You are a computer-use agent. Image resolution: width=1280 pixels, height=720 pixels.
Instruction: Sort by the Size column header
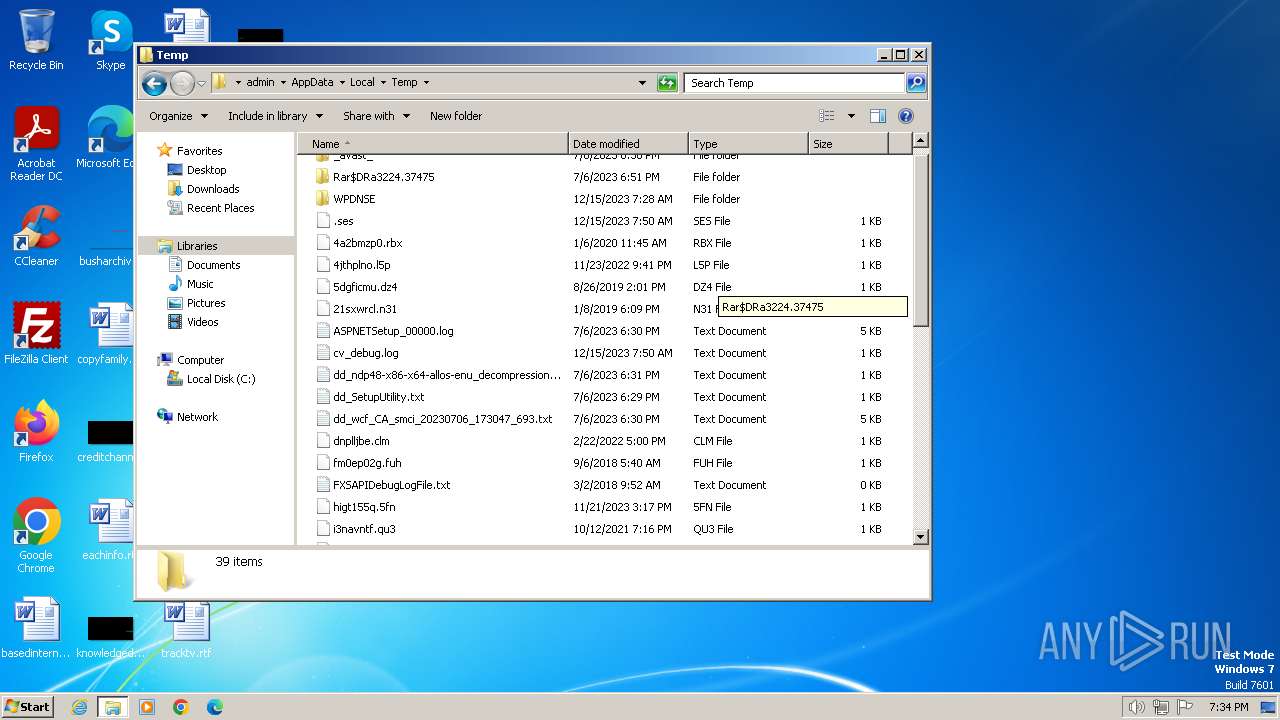click(x=848, y=144)
